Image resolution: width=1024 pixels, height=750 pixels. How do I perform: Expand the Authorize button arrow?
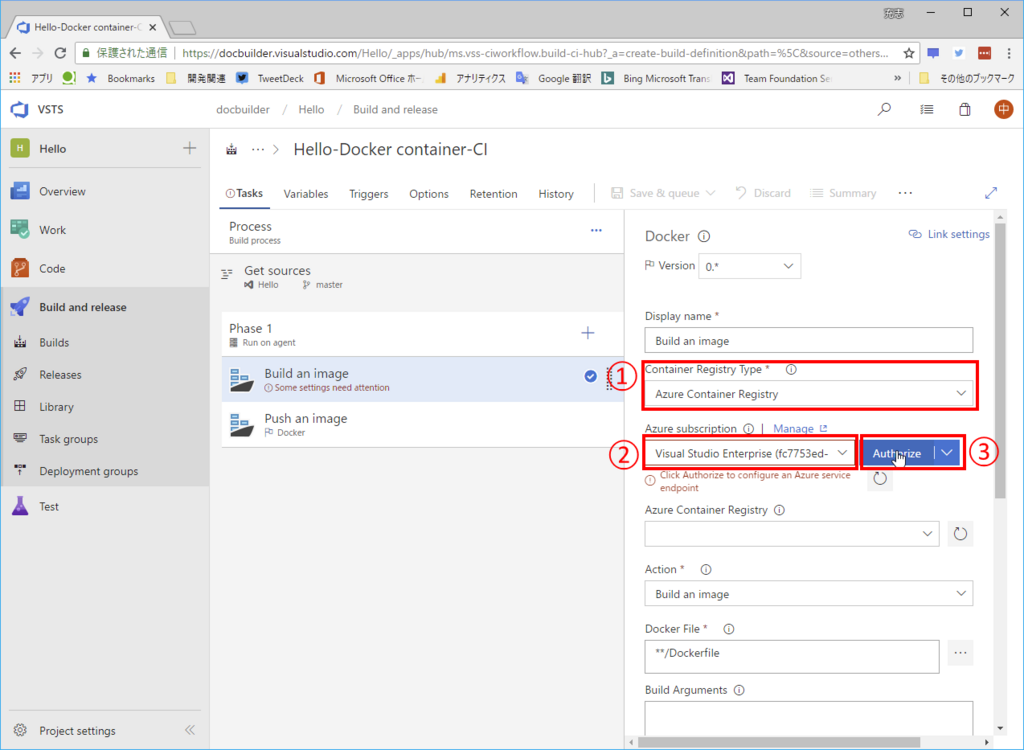(x=947, y=453)
